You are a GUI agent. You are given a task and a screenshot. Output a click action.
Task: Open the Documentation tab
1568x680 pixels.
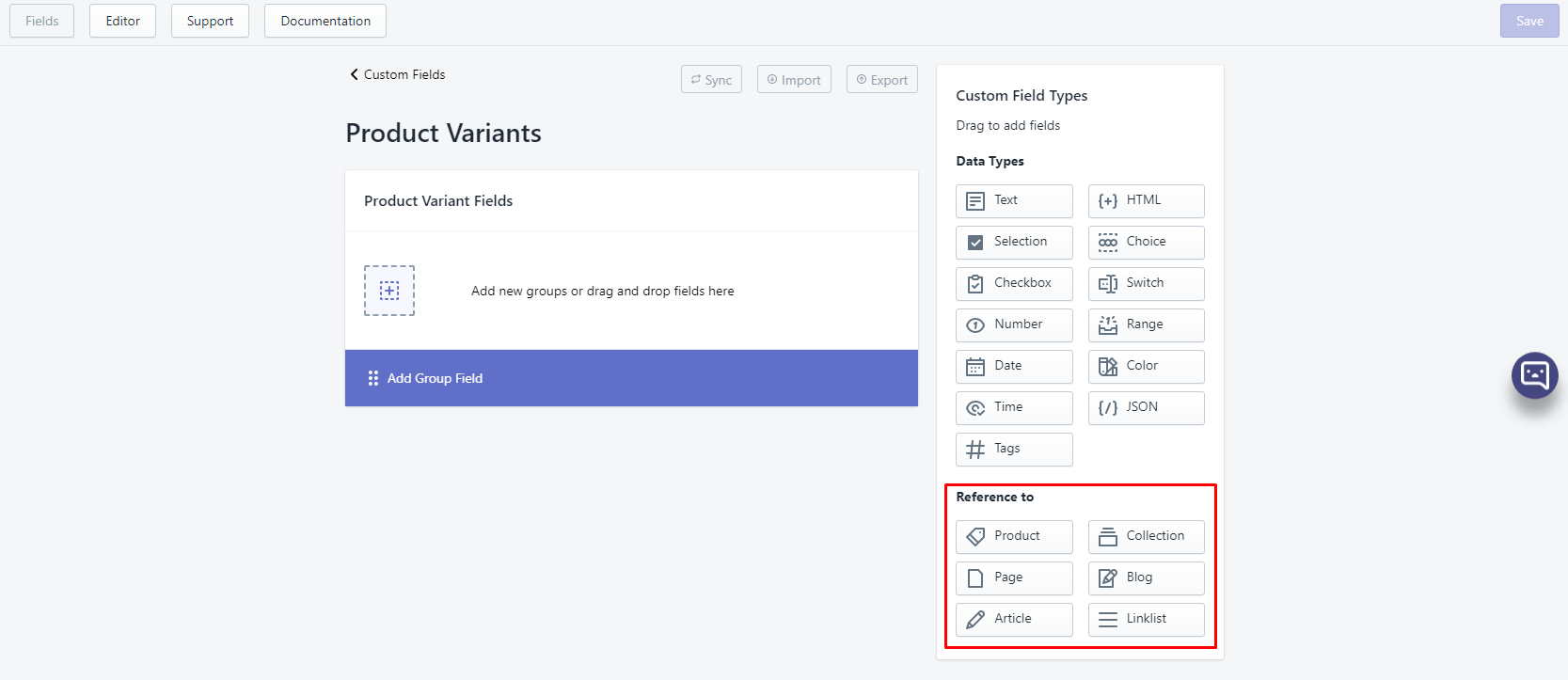[x=325, y=21]
